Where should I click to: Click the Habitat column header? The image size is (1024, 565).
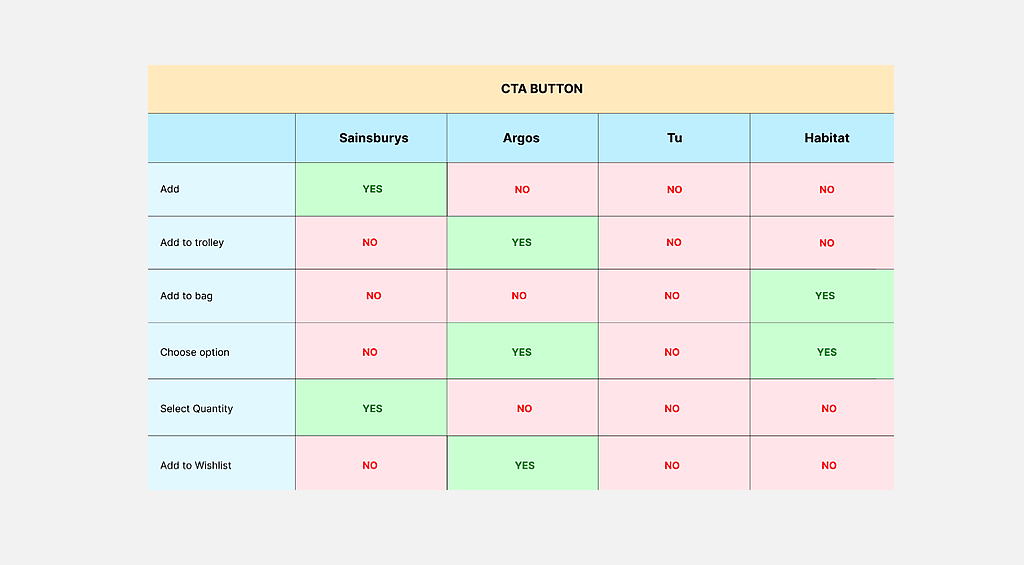[826, 138]
